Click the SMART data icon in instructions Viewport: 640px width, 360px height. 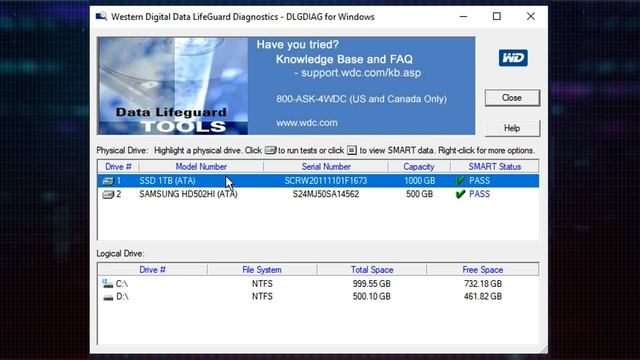click(x=352, y=150)
